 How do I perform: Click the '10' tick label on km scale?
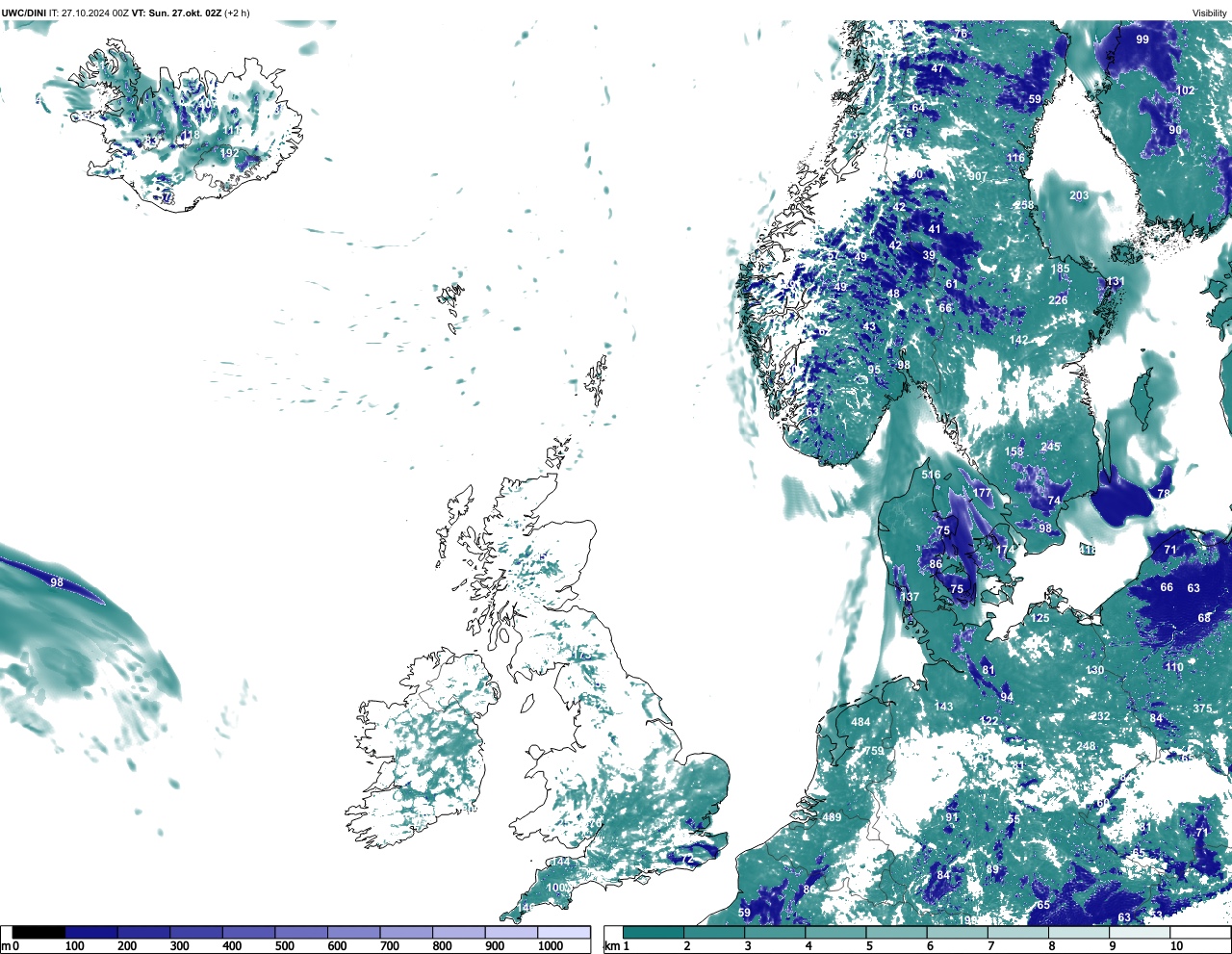(1176, 946)
